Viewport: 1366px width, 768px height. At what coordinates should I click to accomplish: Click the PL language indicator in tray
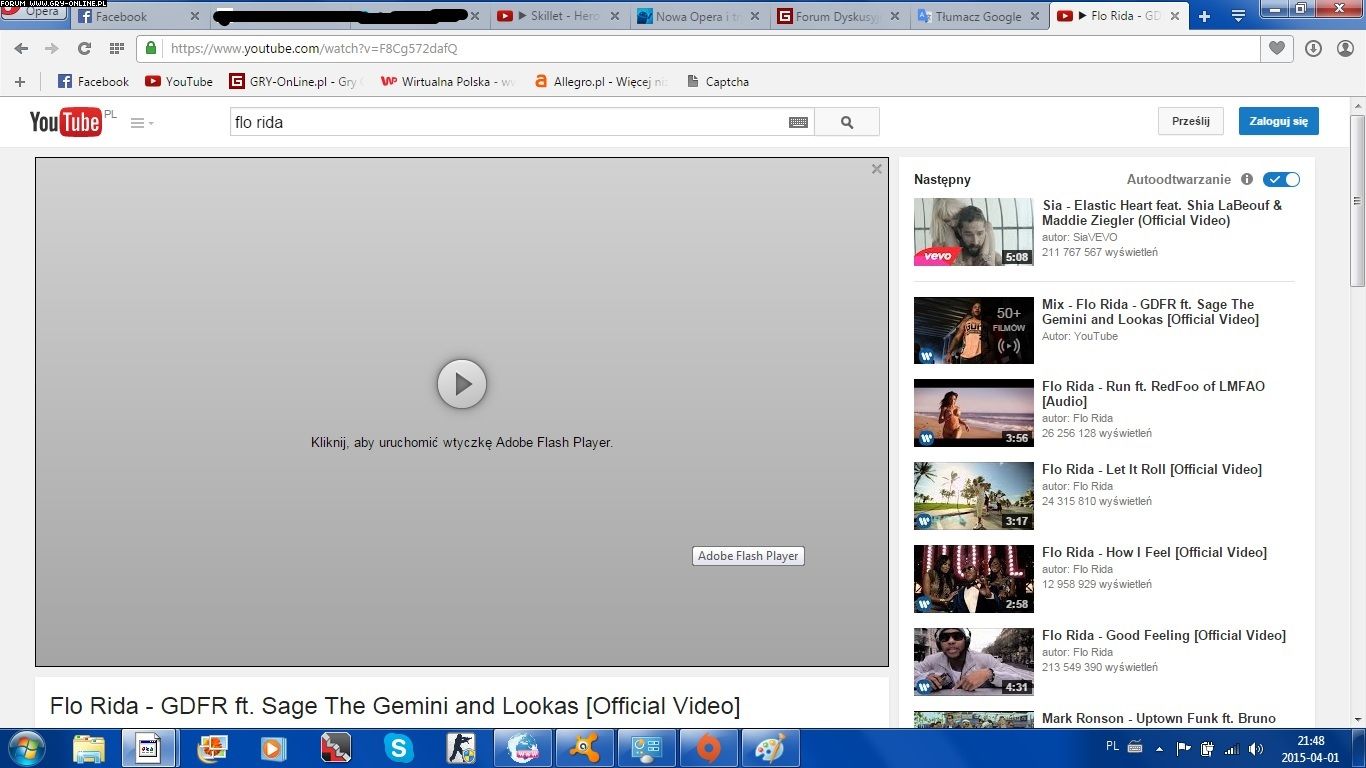(x=1113, y=746)
